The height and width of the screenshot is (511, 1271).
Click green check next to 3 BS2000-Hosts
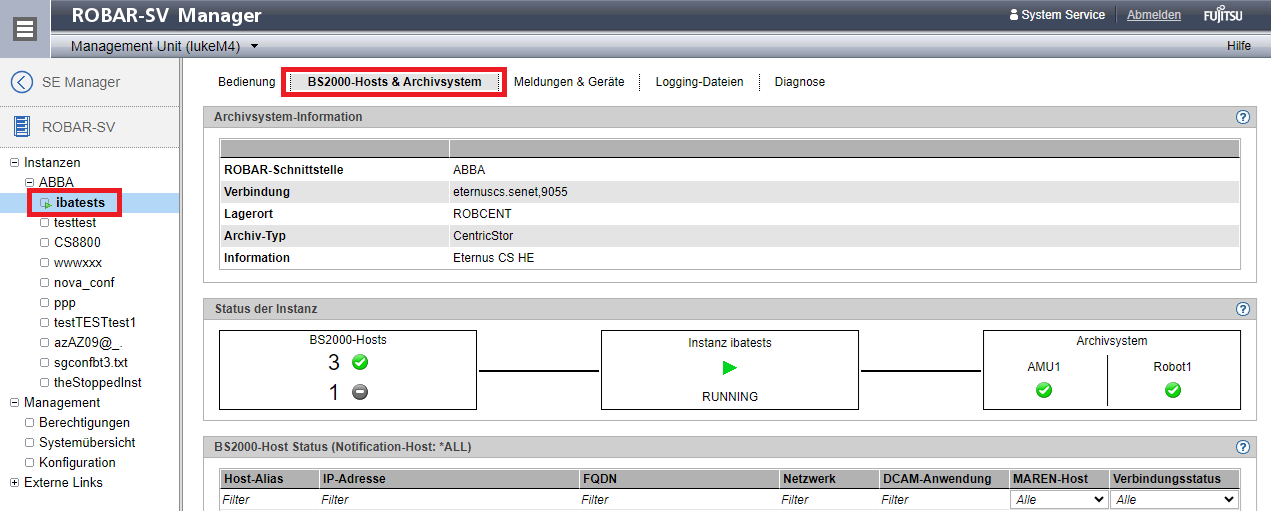[x=360, y=362]
